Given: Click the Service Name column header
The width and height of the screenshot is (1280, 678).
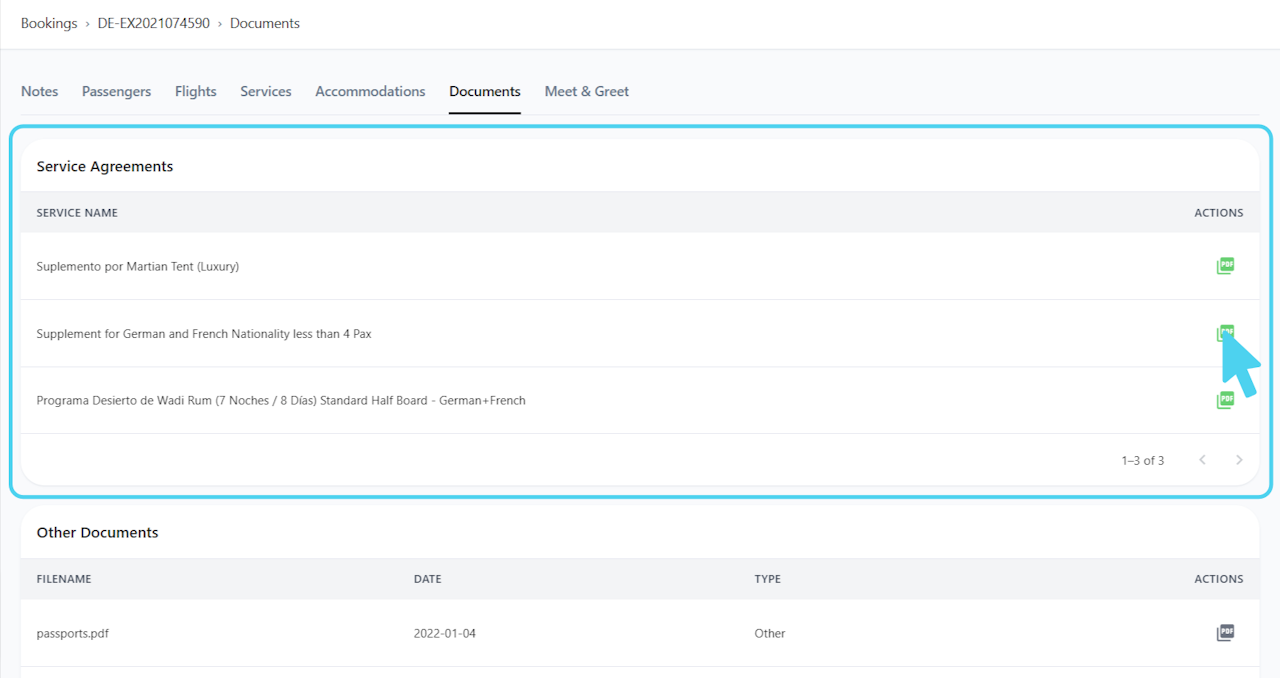Looking at the screenshot, I should (x=77, y=213).
